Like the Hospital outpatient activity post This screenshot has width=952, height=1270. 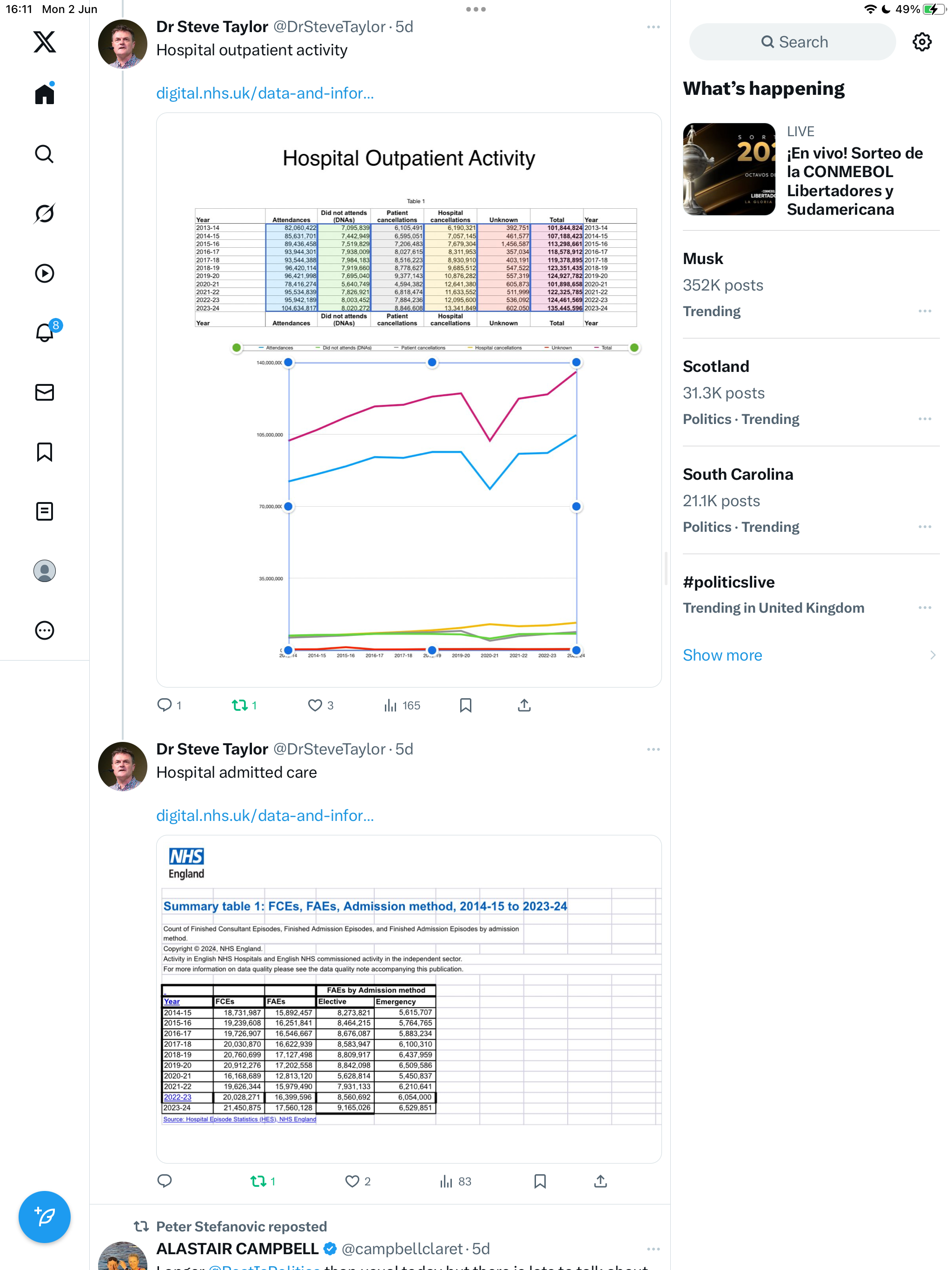pos(321,705)
